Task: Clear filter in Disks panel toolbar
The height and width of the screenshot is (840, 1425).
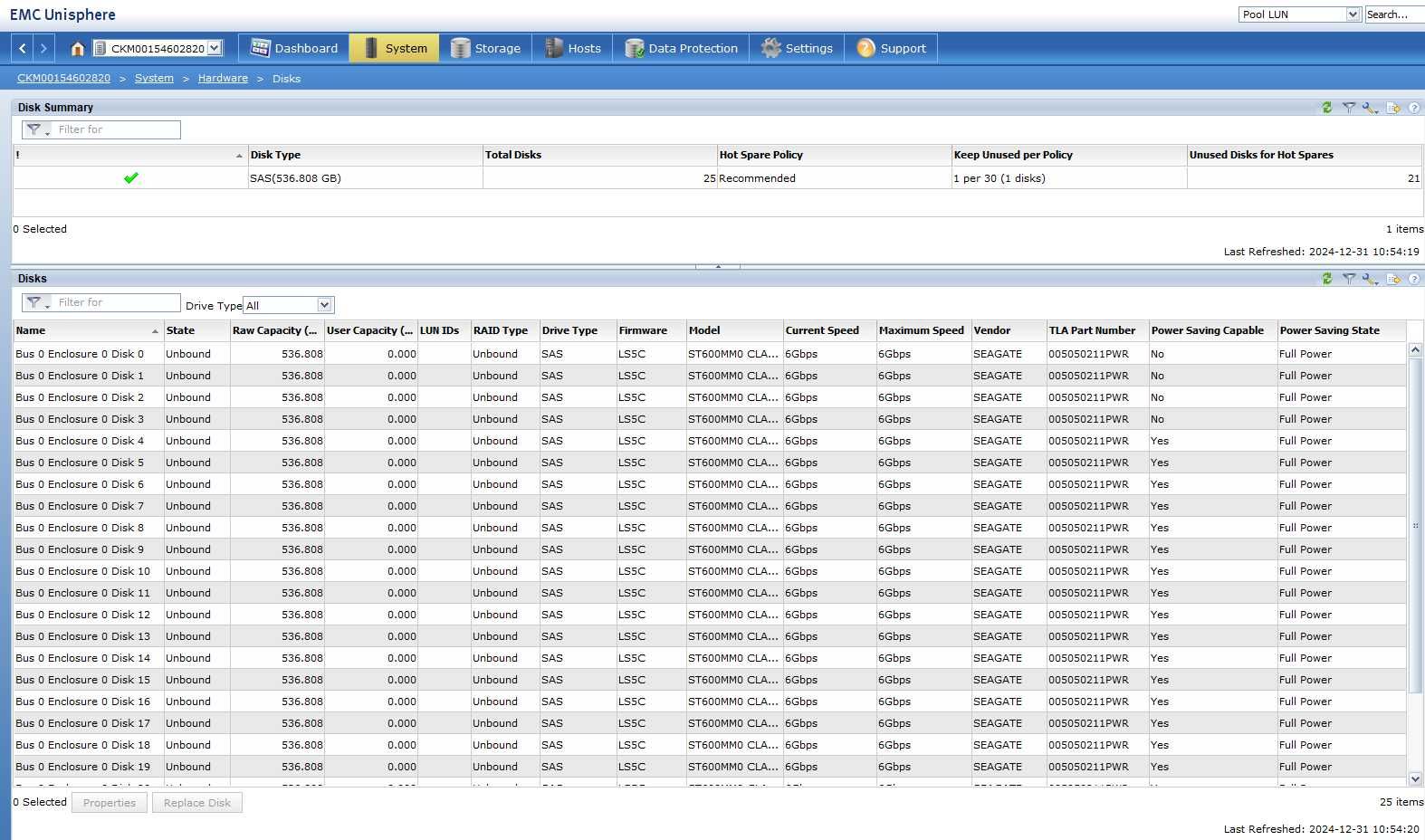Action: point(1348,279)
